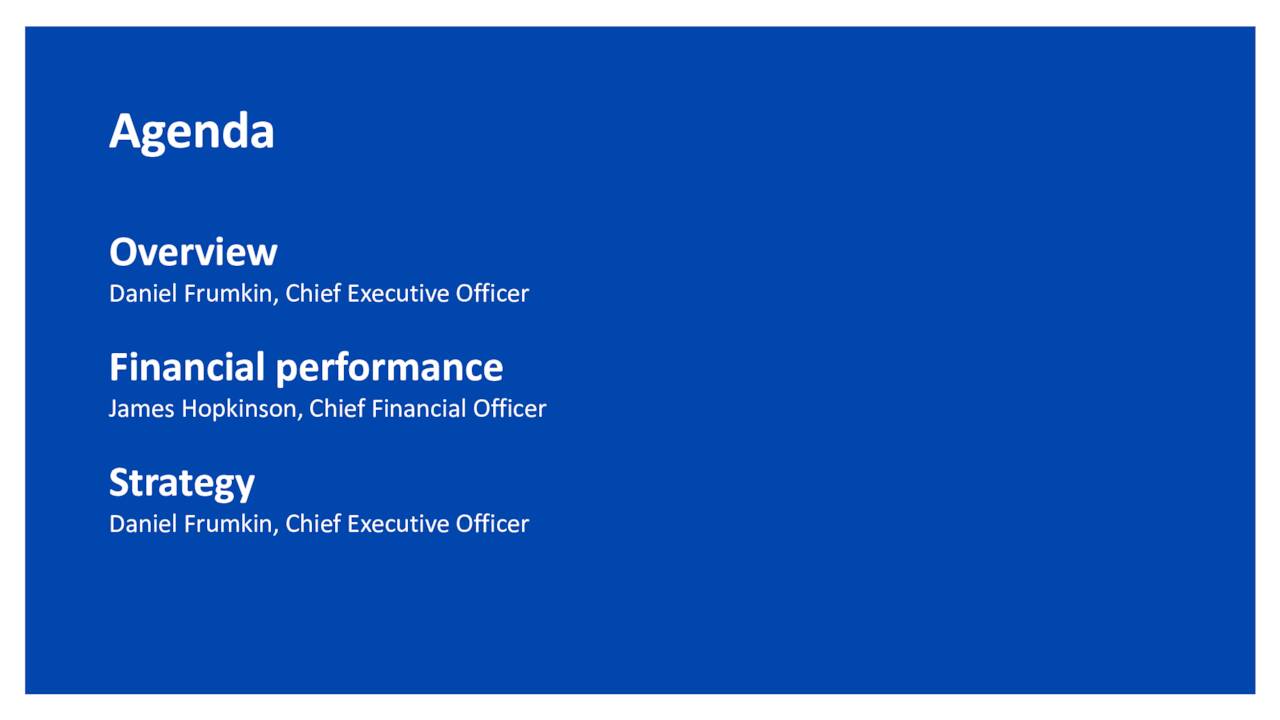Select the Overview heading
The image size is (1280, 720).
(x=193, y=252)
